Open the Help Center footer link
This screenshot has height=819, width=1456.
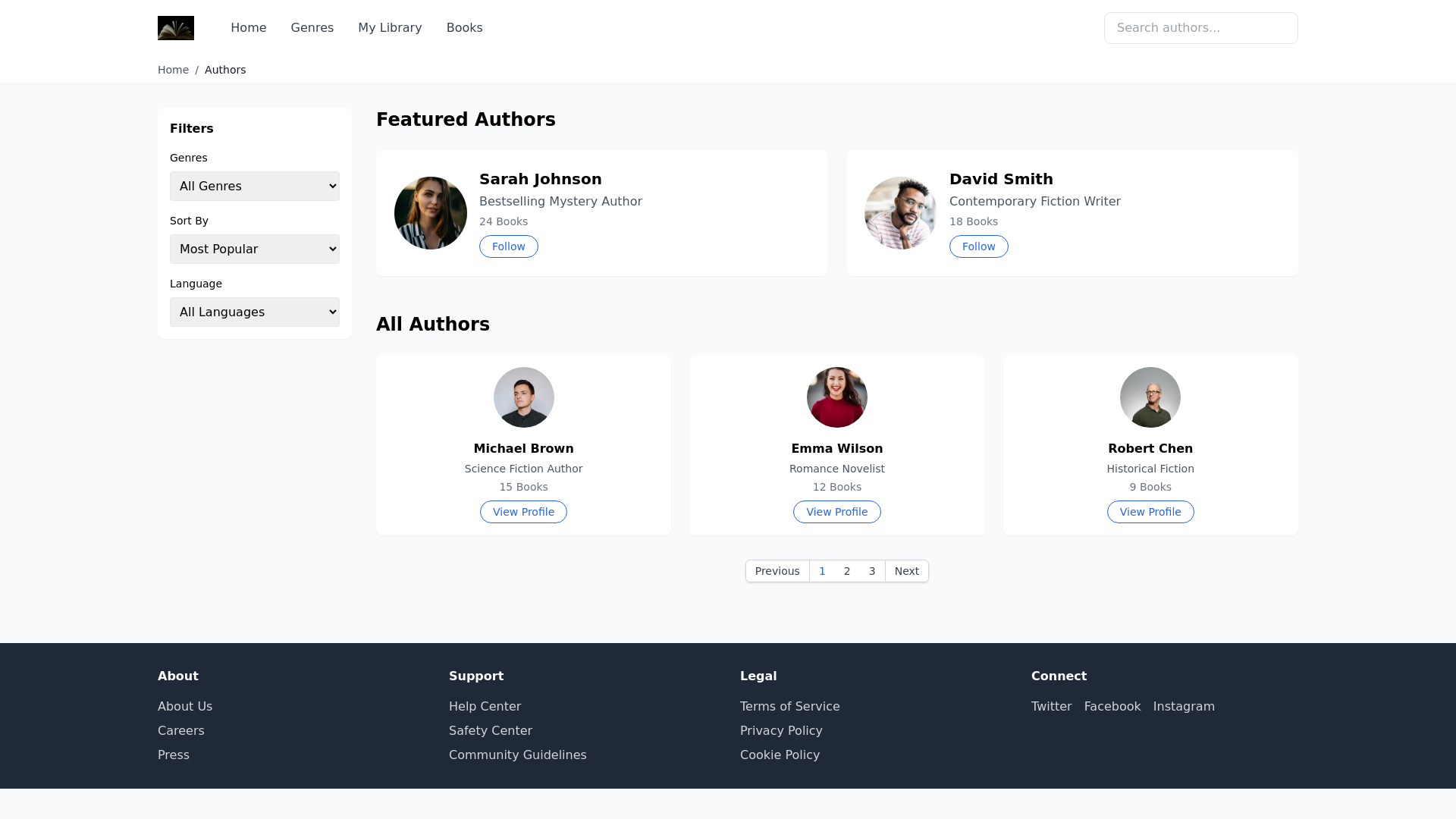[x=485, y=706]
